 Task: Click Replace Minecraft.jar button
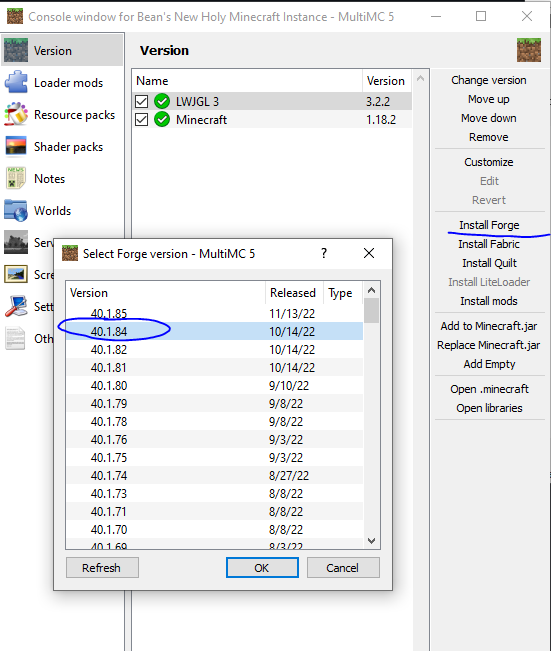click(x=489, y=345)
